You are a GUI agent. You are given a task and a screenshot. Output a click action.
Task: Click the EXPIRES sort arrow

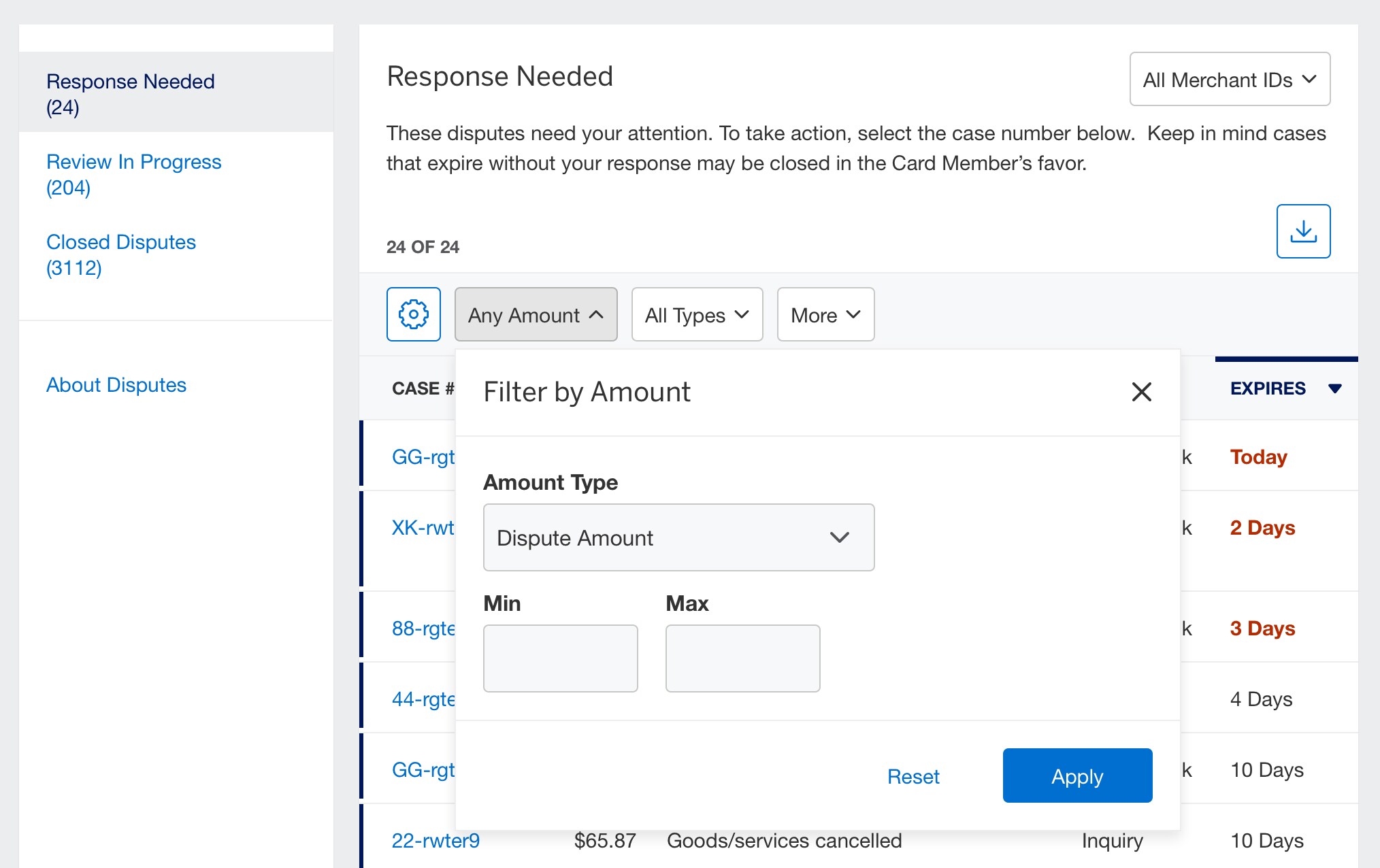click(x=1334, y=389)
